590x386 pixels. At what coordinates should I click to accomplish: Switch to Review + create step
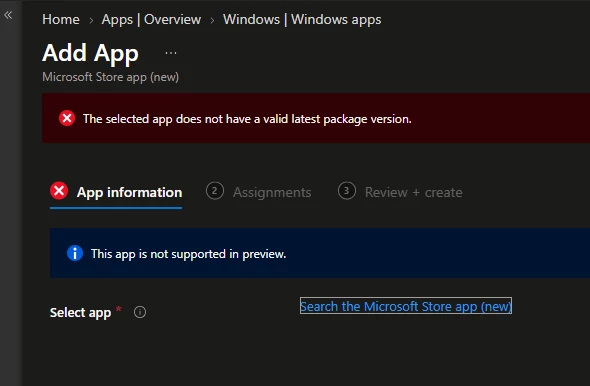click(x=400, y=192)
